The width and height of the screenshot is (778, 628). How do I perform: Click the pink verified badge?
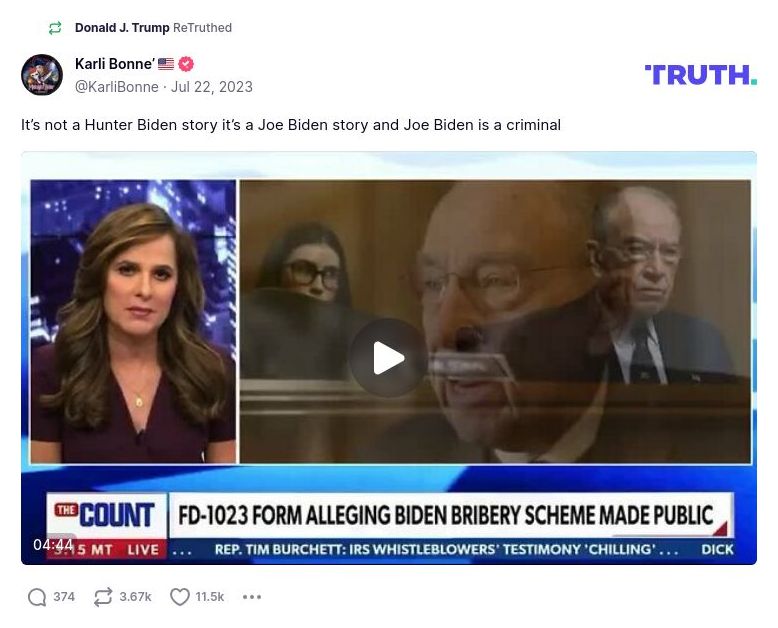pyautogui.click(x=186, y=64)
